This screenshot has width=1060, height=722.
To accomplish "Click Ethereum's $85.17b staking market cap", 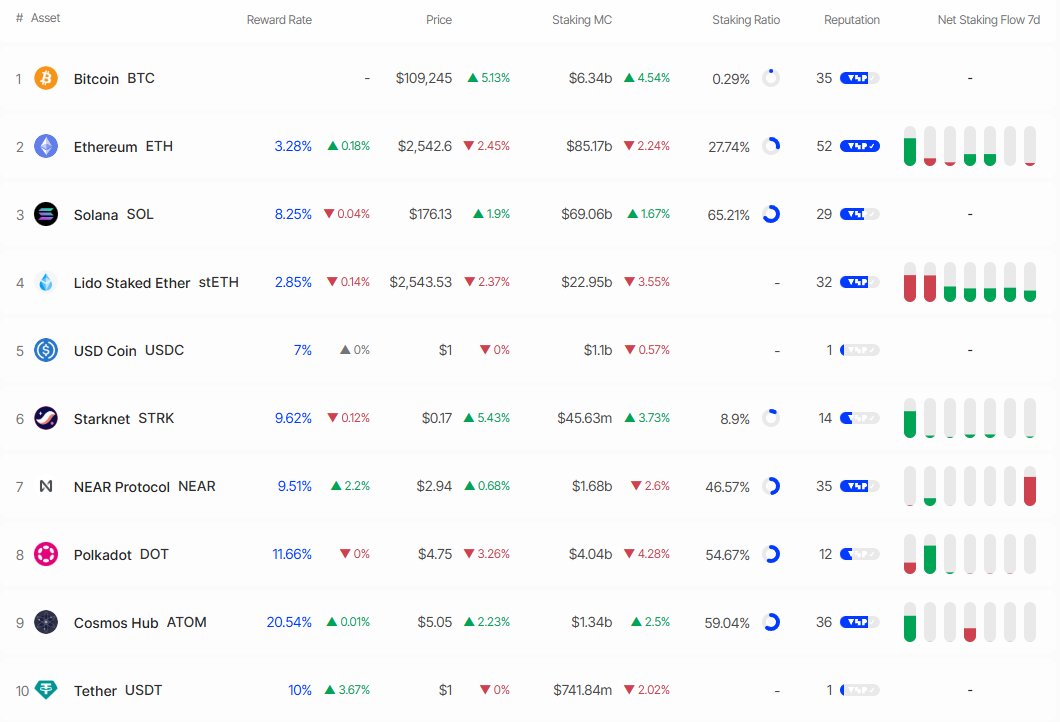I will (589, 146).
